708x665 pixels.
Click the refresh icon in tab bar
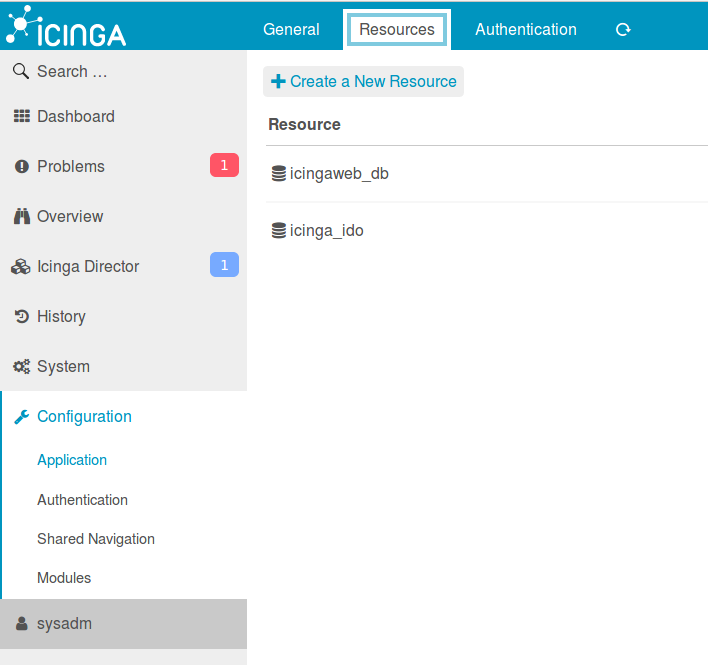[x=623, y=30]
